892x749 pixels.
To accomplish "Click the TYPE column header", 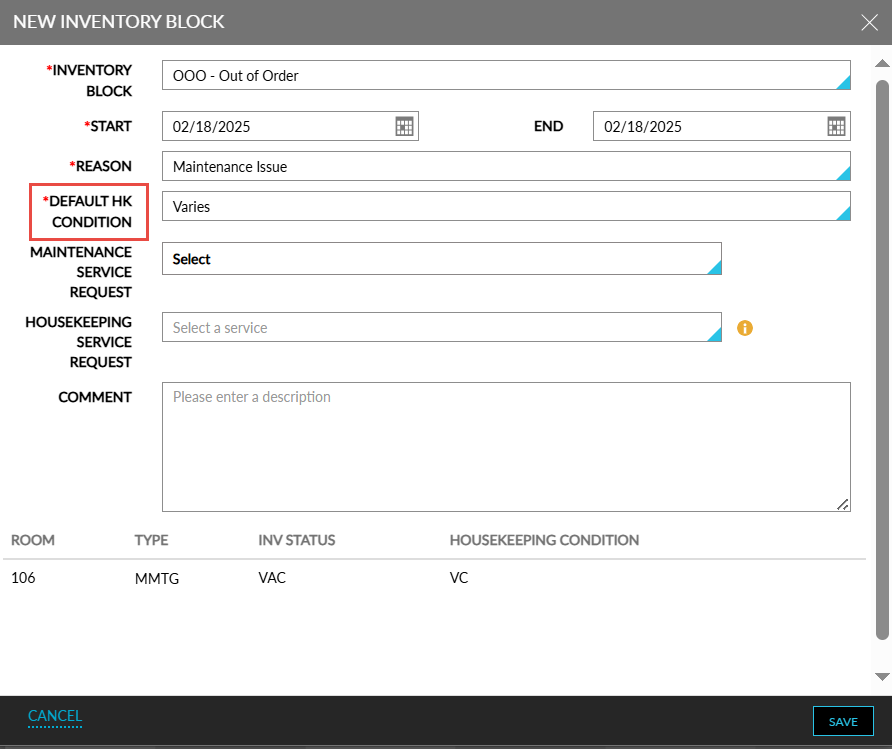I will pos(151,540).
